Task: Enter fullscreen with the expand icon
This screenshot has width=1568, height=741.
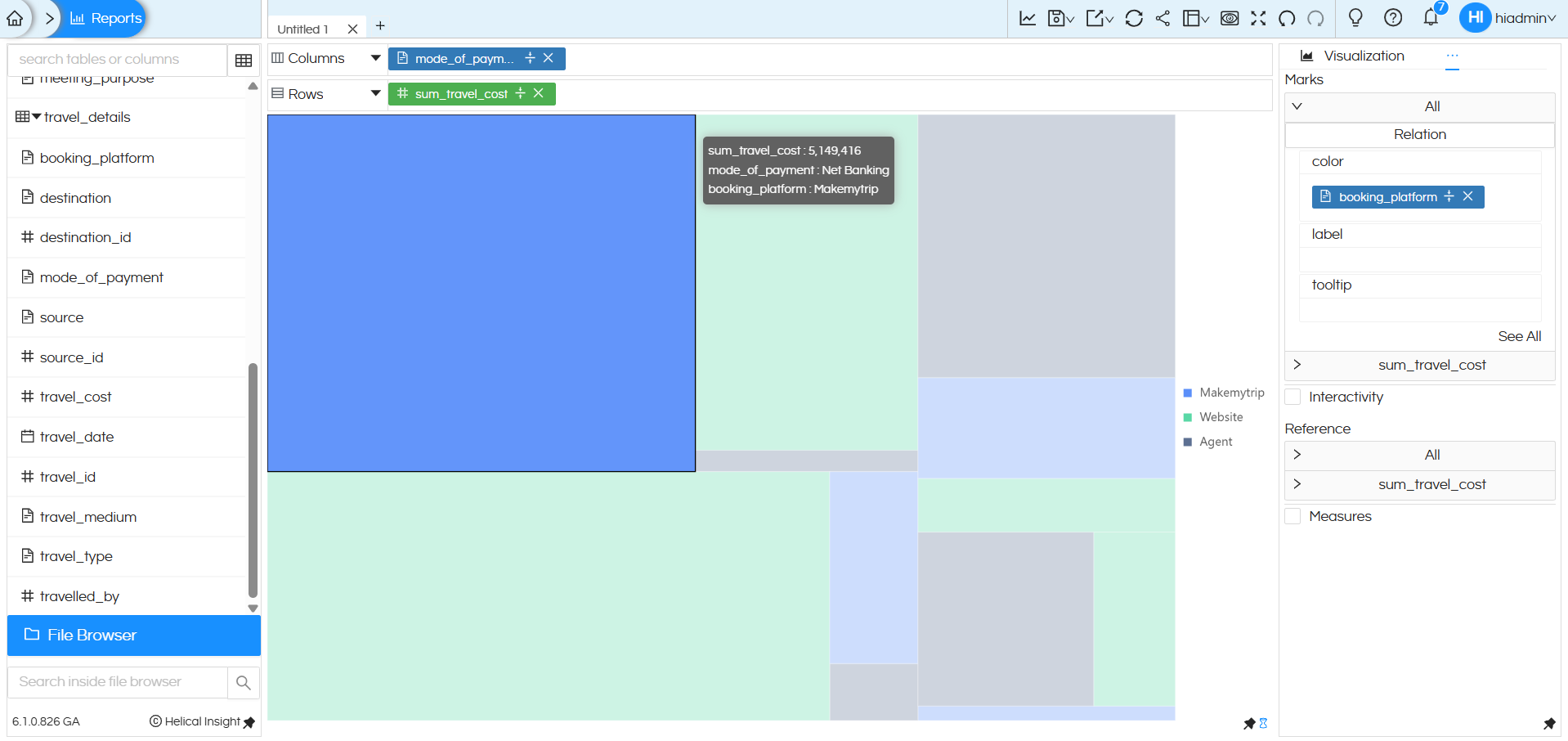Action: click(x=1258, y=18)
